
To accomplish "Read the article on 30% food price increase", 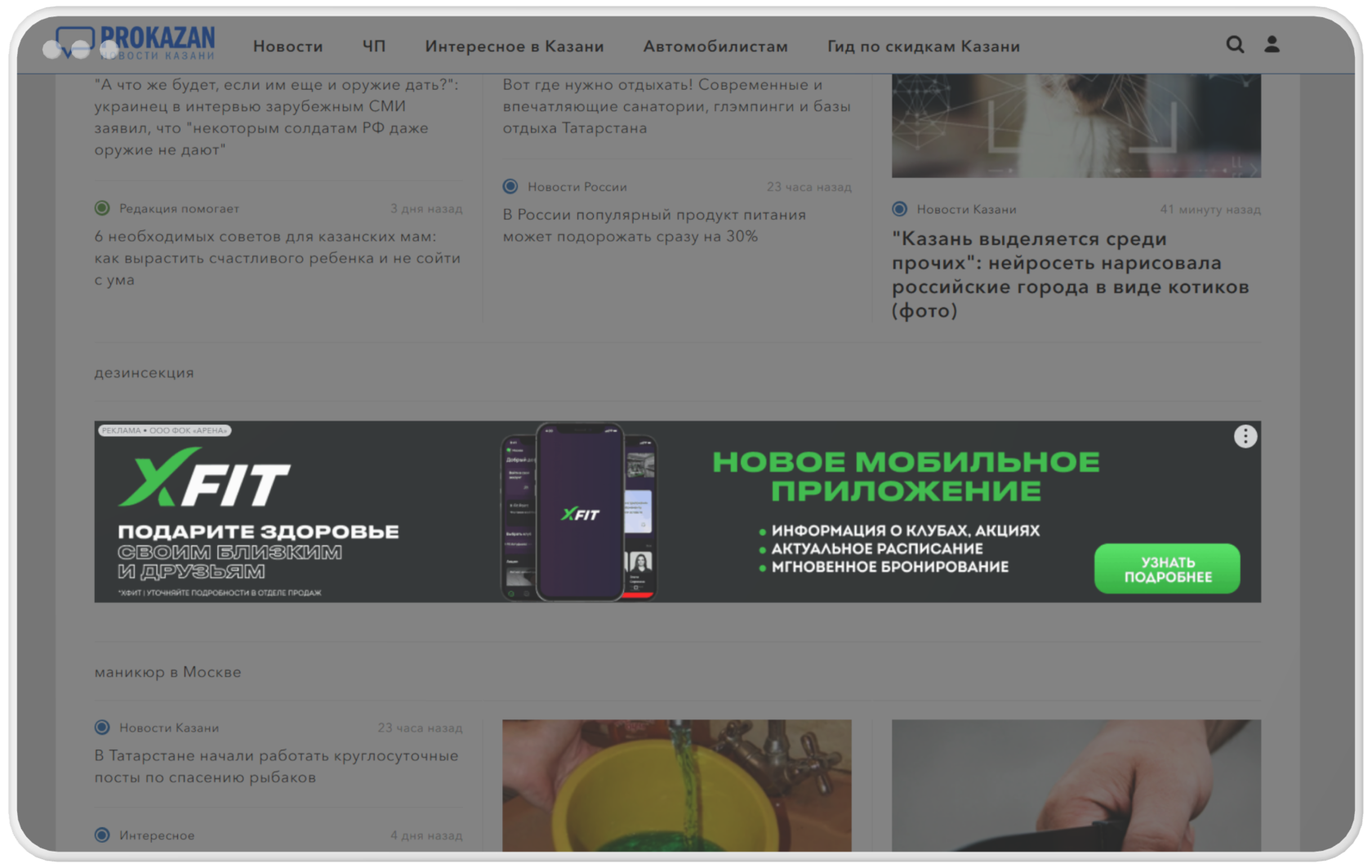I will [654, 225].
